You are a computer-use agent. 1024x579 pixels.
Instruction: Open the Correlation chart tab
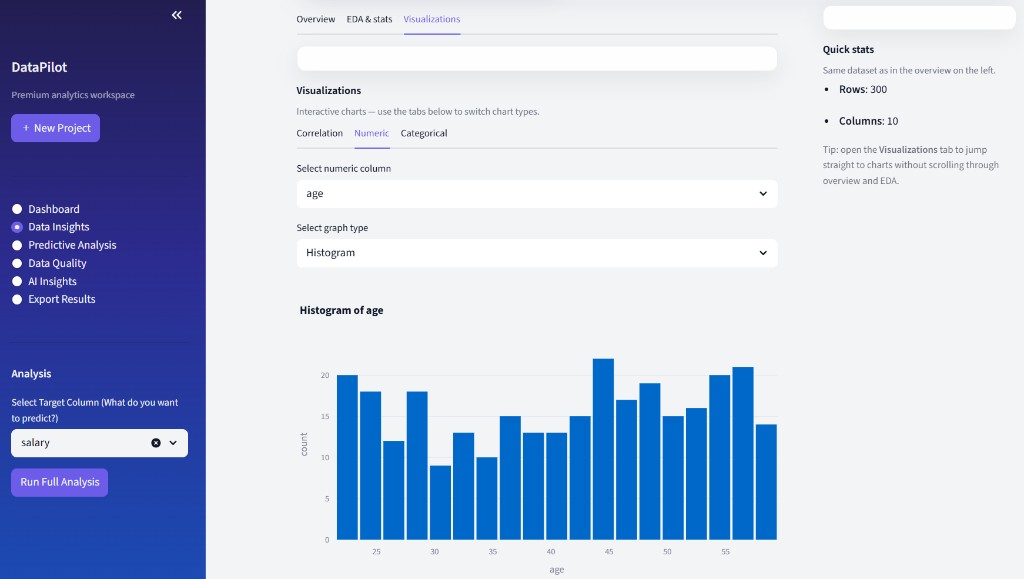click(x=319, y=133)
